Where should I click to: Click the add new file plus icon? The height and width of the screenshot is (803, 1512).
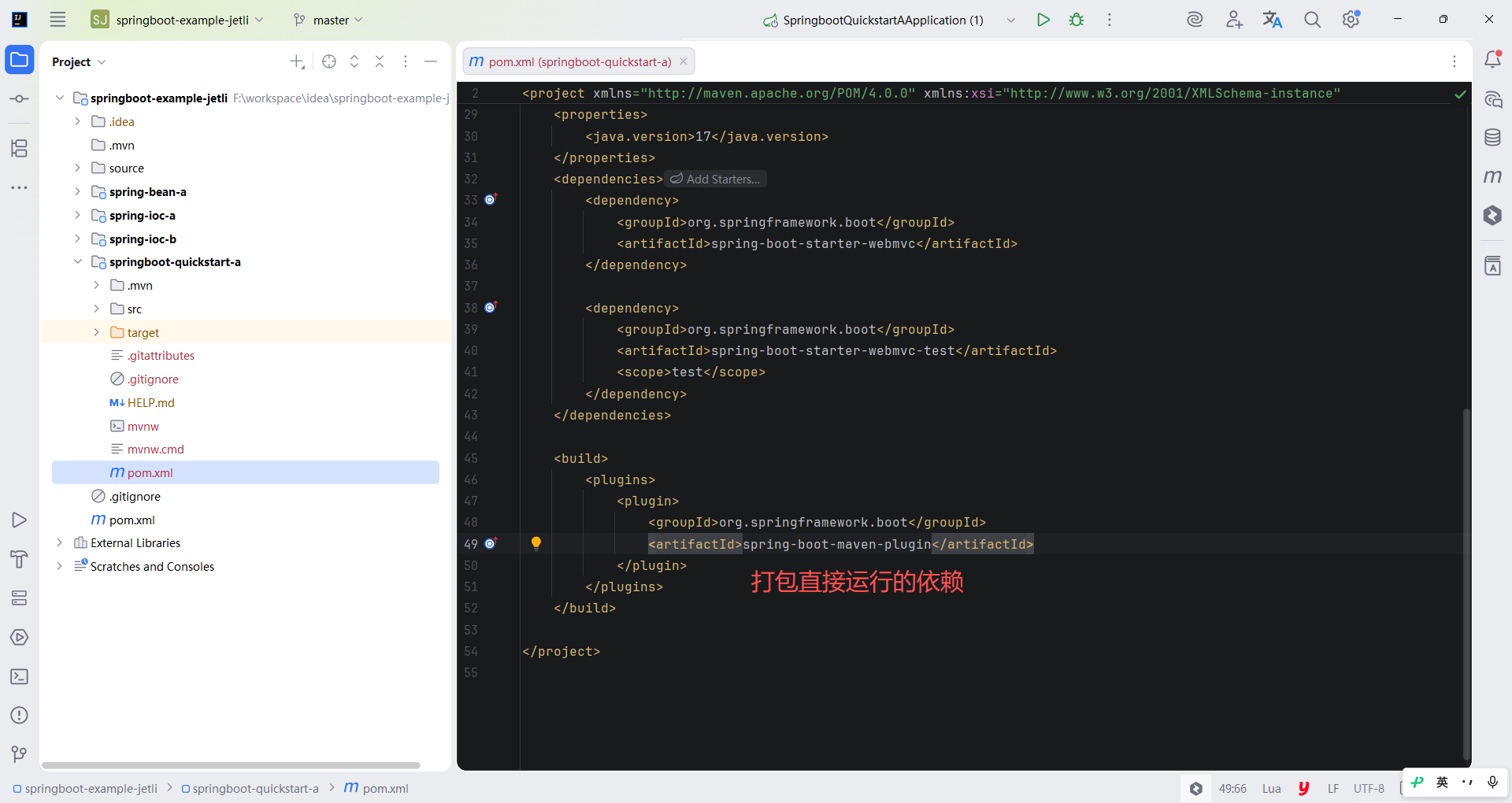click(x=297, y=61)
